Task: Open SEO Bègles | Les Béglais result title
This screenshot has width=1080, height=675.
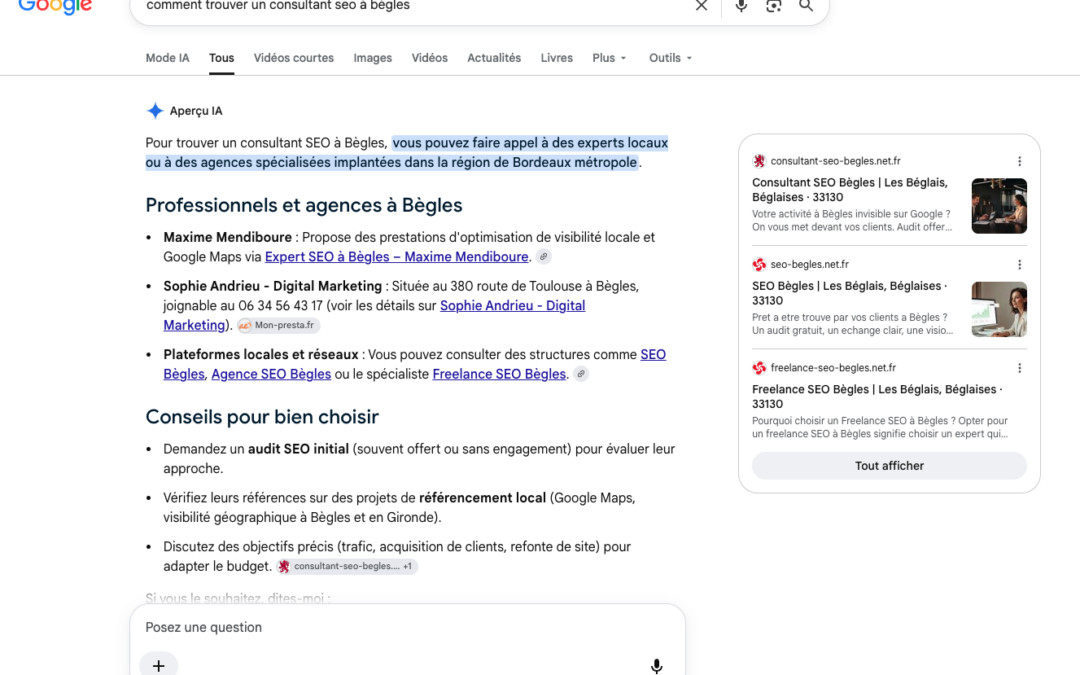Action: pyautogui.click(x=850, y=293)
